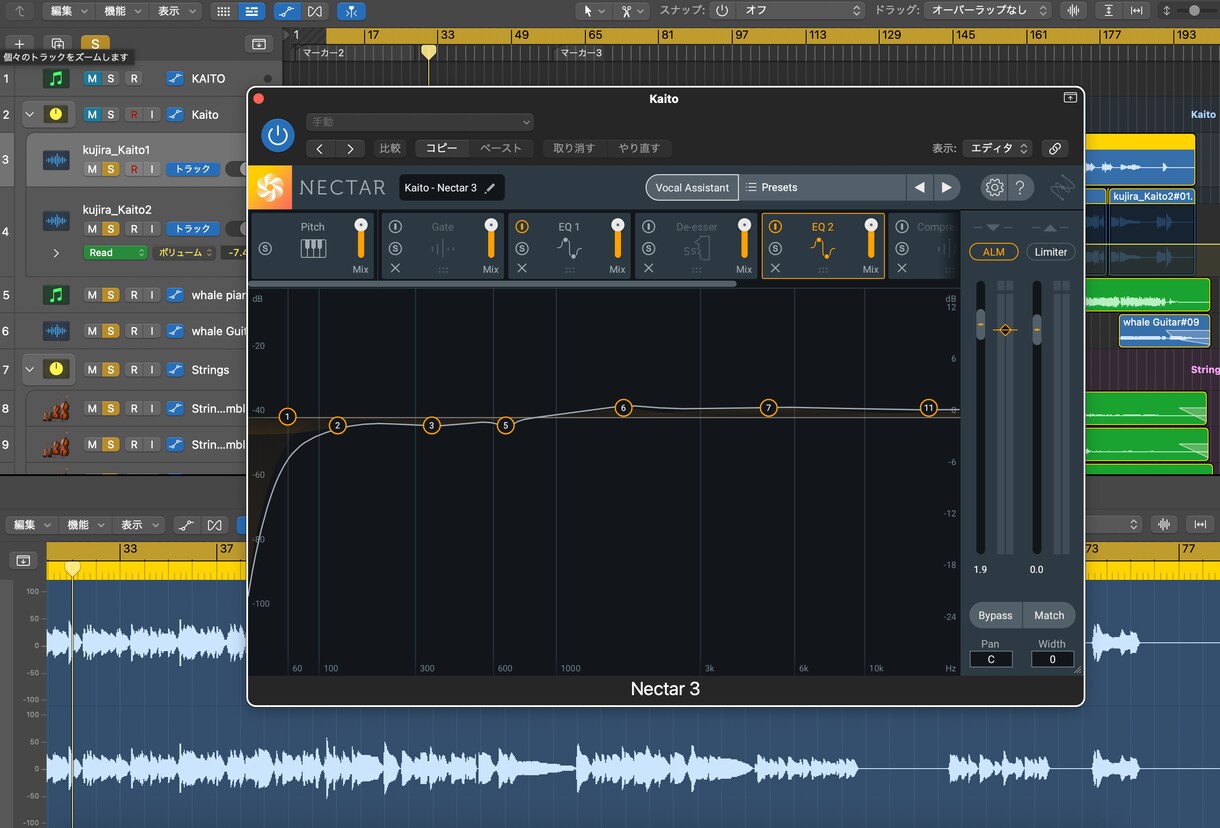Switch to list view in toolbar

tap(251, 11)
